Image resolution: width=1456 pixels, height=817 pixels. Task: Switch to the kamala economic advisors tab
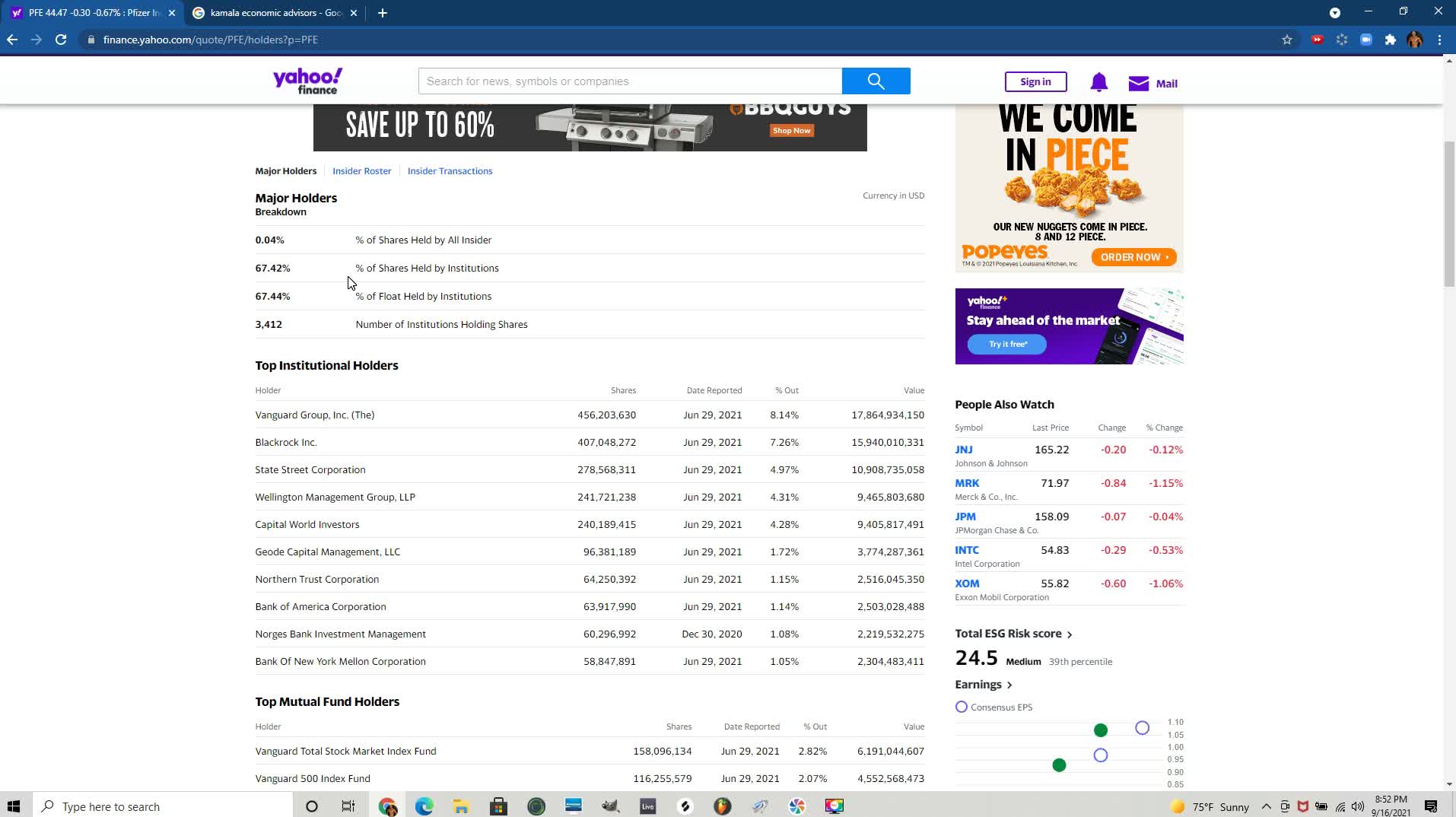[276, 13]
